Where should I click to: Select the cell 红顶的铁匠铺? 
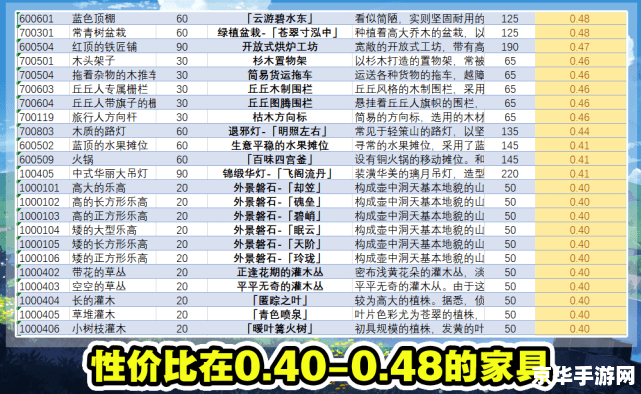point(105,47)
